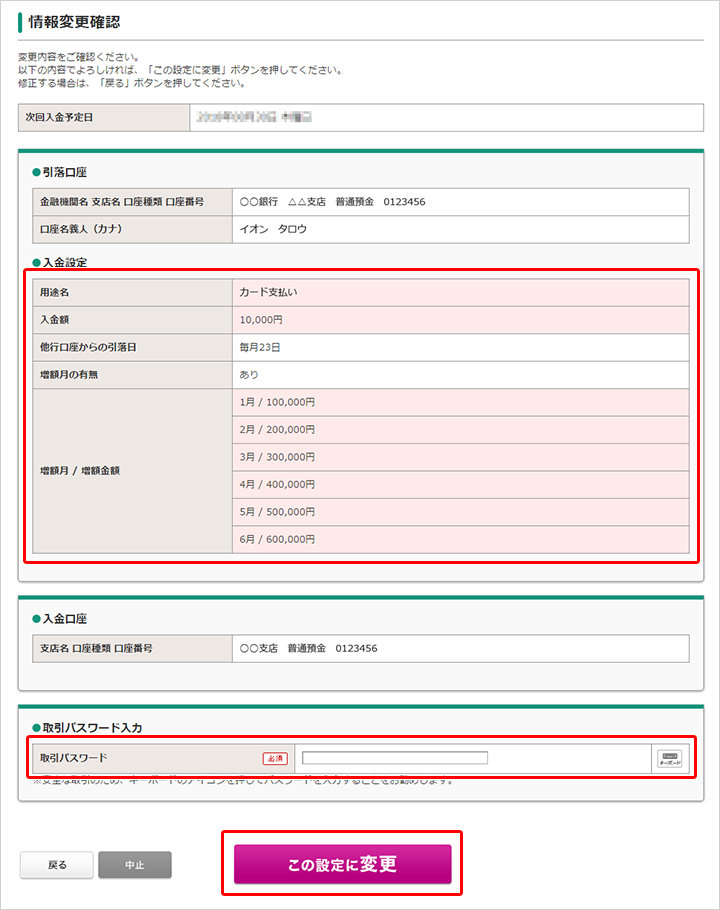
Task: Click the blurred next deposit date value
Action: pos(255,117)
